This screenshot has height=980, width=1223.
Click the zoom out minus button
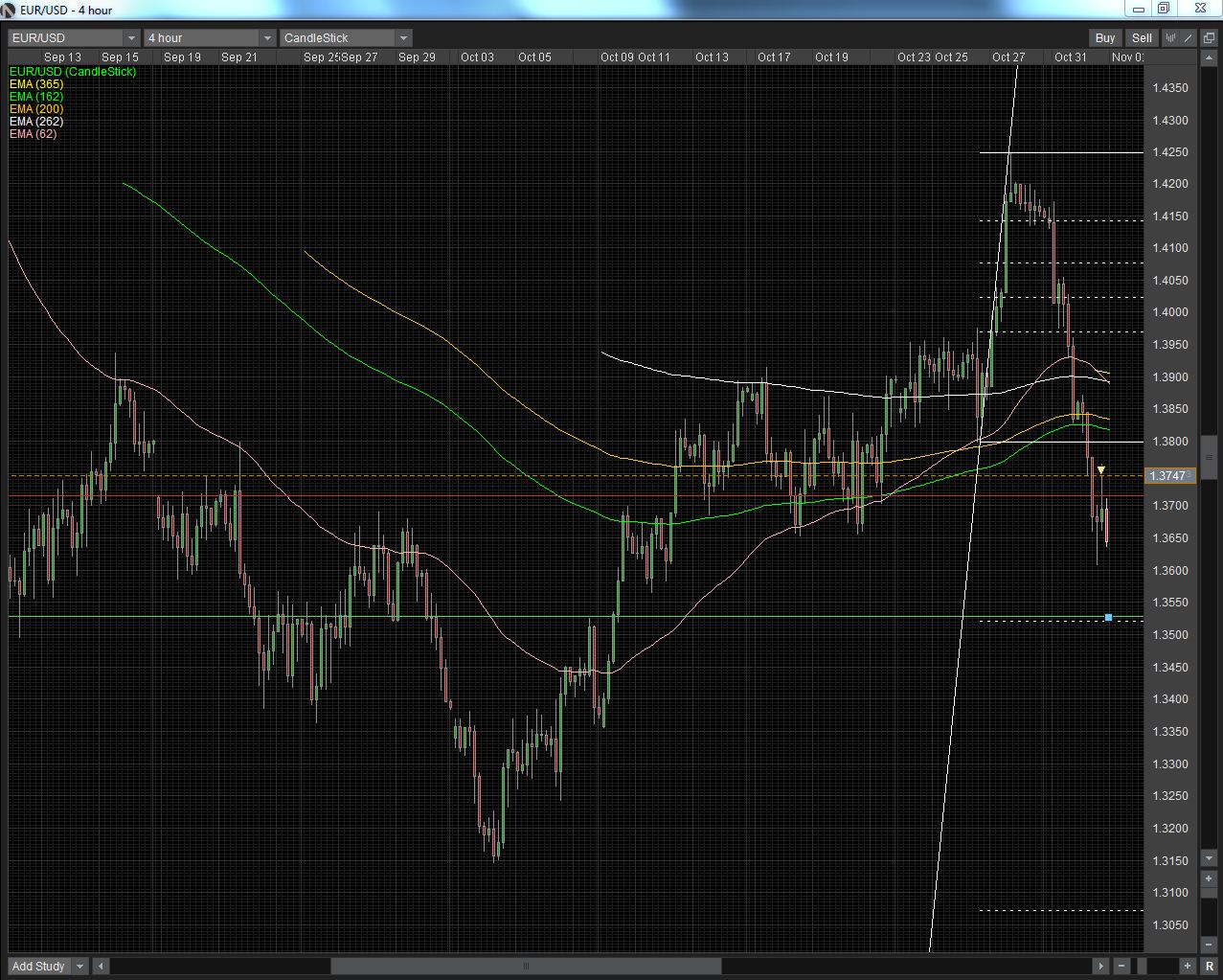click(1121, 966)
